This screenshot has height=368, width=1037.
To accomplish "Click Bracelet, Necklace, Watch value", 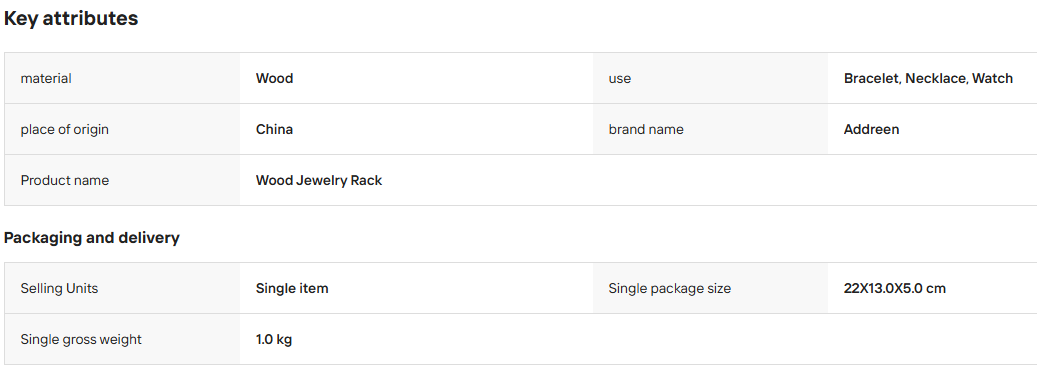I will (928, 78).
